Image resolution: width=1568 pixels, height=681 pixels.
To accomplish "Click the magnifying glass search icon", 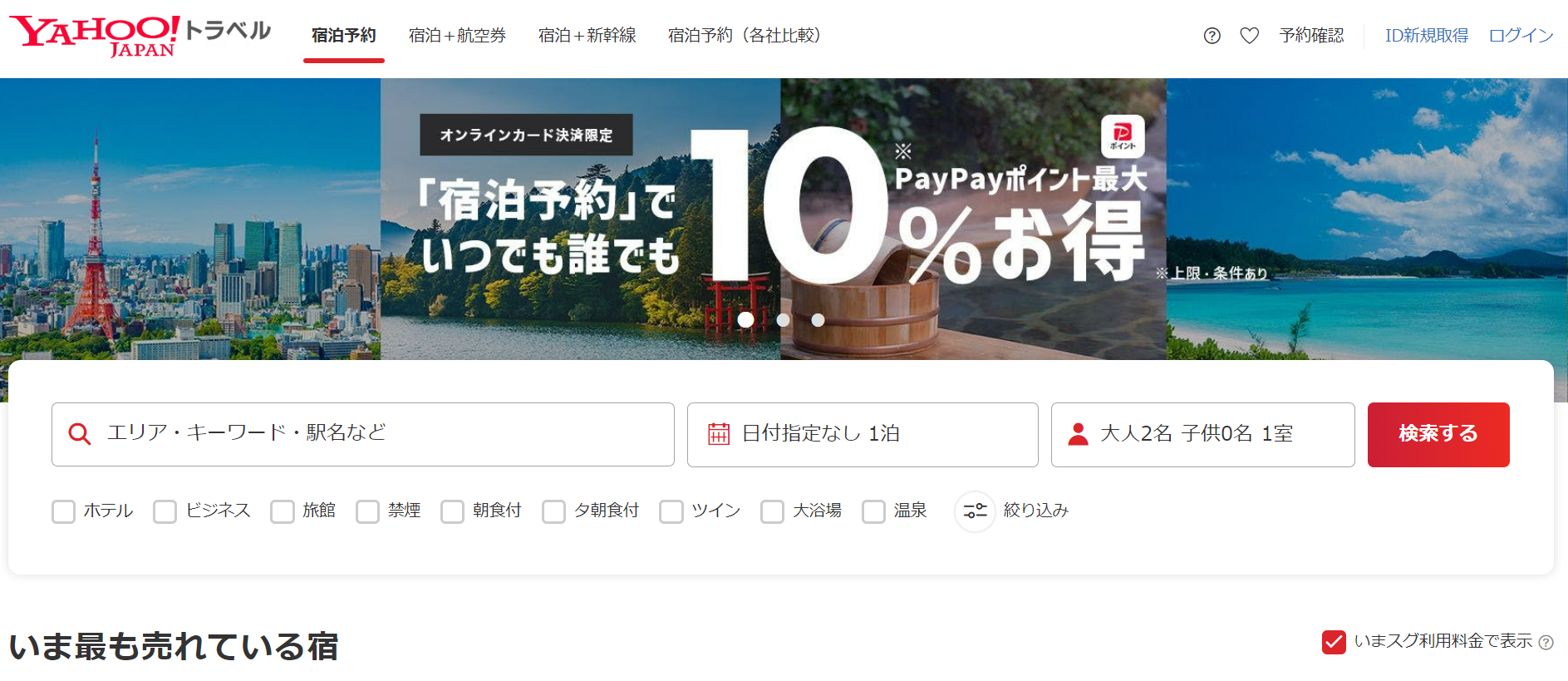I will click(80, 434).
